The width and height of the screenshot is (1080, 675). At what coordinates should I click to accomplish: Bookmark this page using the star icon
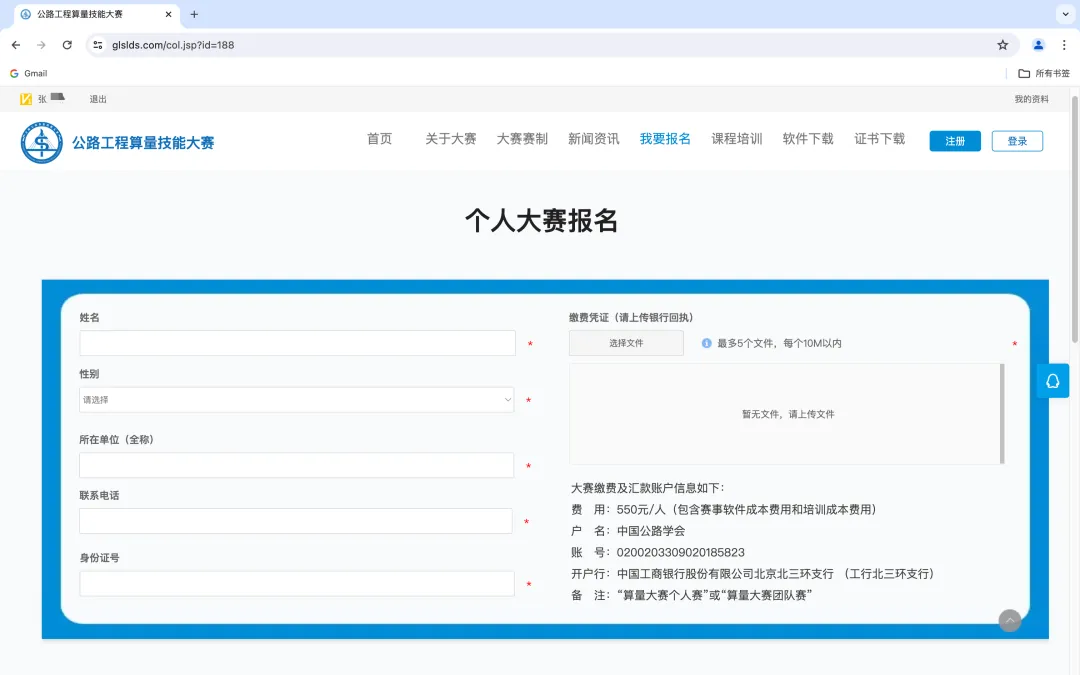tap(1002, 44)
